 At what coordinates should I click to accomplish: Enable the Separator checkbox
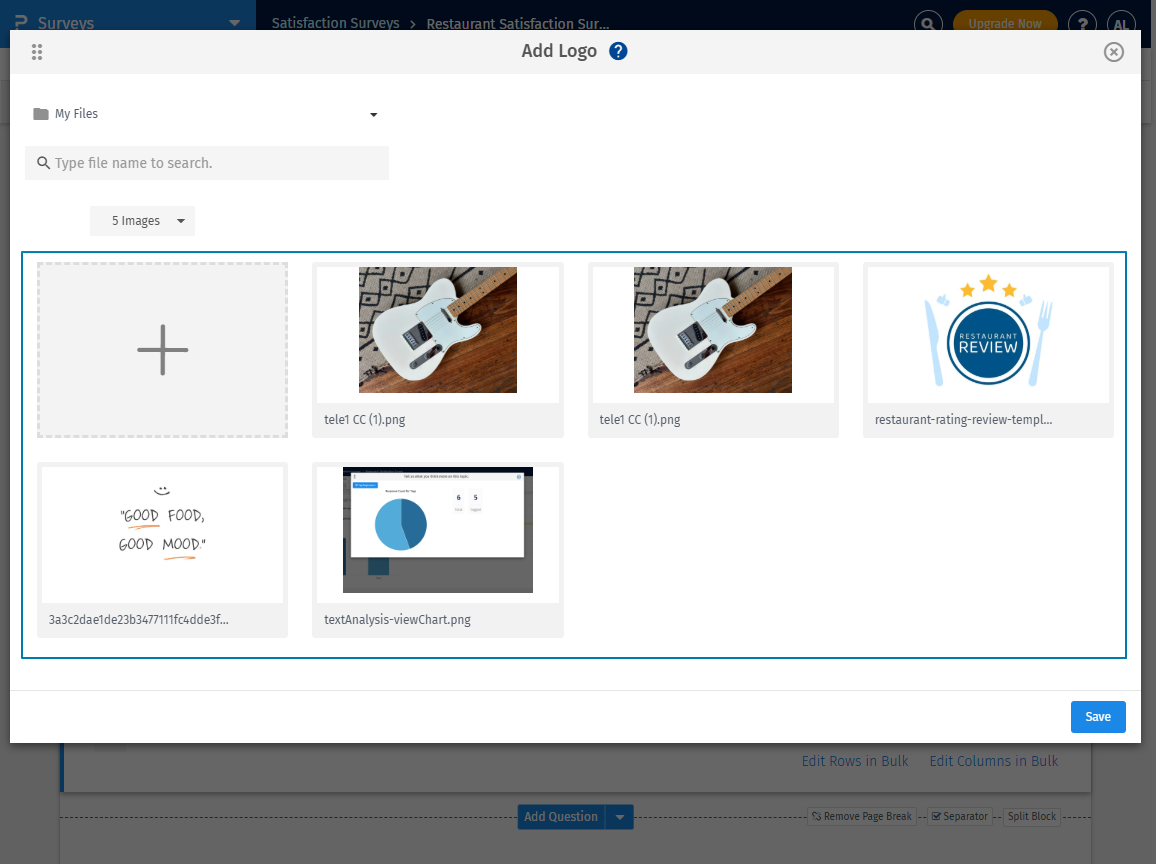point(936,816)
